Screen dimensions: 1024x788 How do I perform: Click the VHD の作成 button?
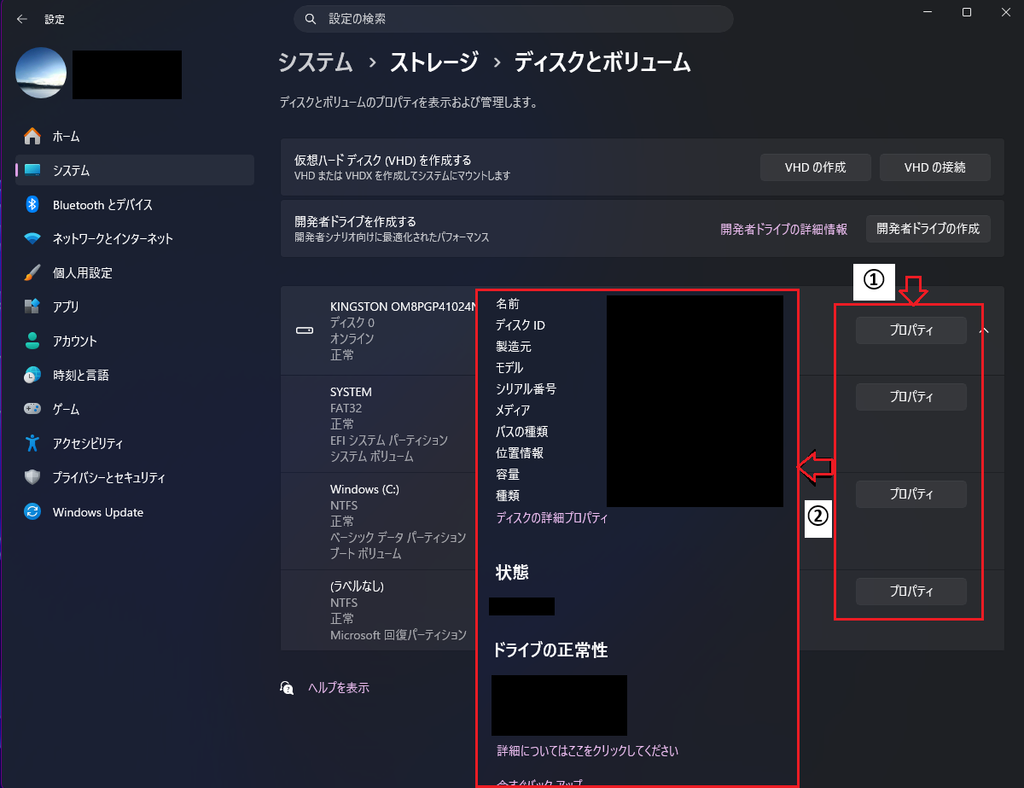815,167
